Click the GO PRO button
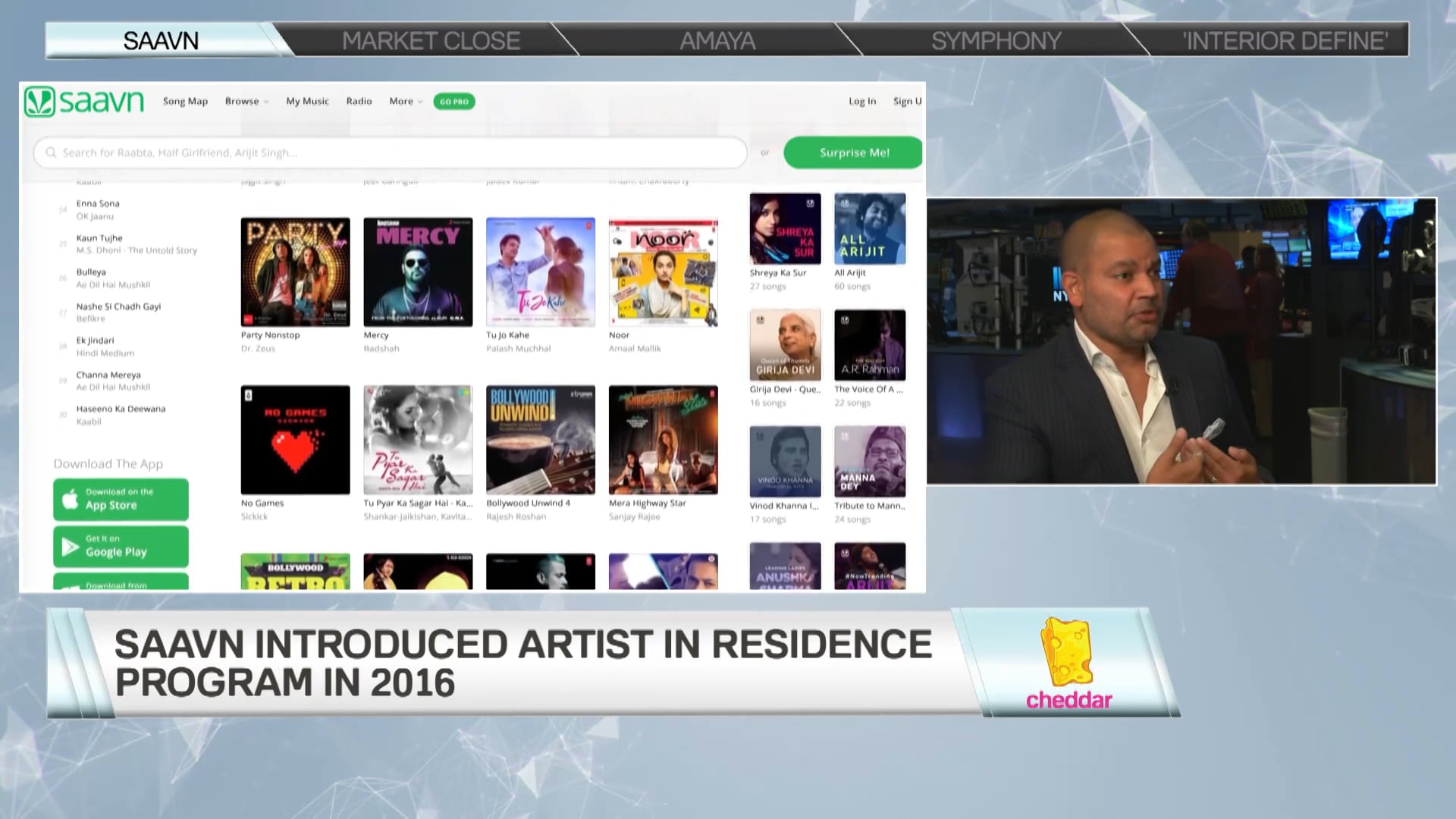The width and height of the screenshot is (1456, 819). tap(453, 101)
